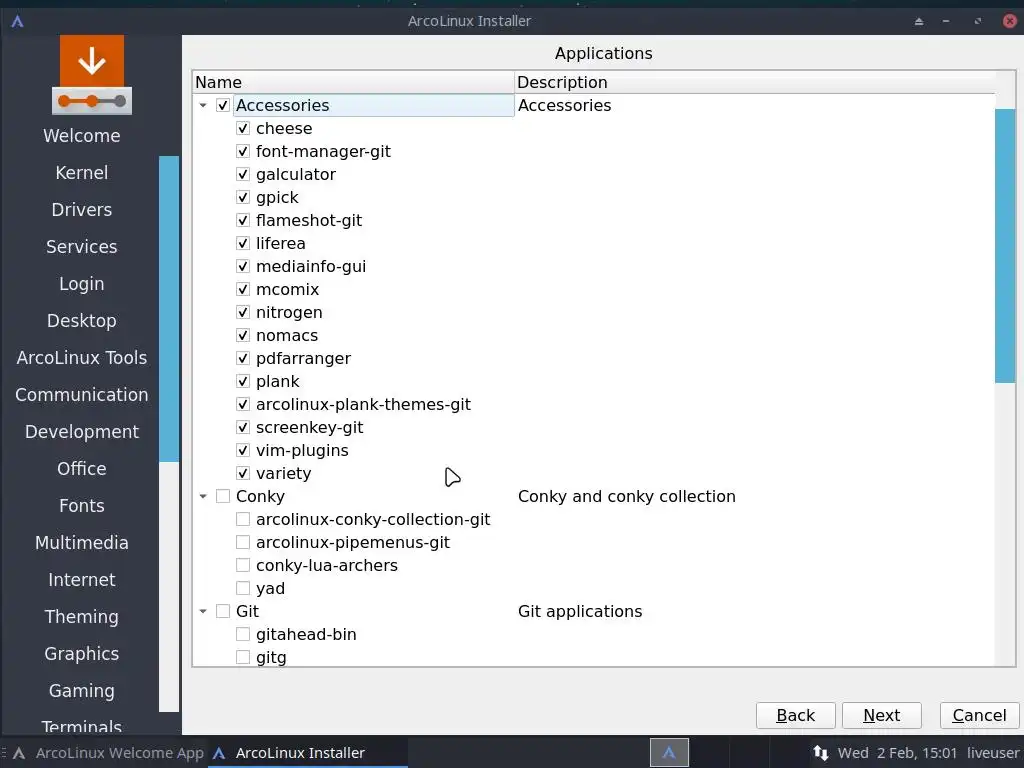Open the Development section
This screenshot has width=1024, height=768.
coord(82,432)
